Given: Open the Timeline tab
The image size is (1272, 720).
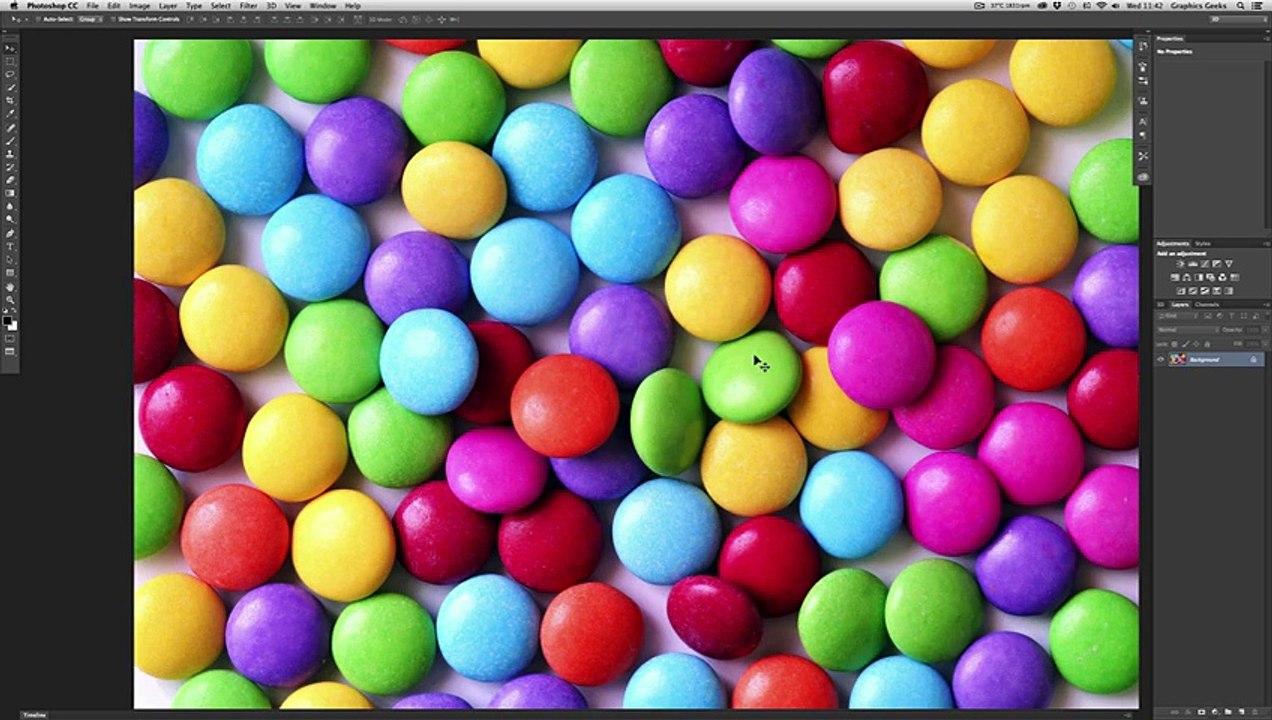Looking at the screenshot, I should tap(34, 715).
